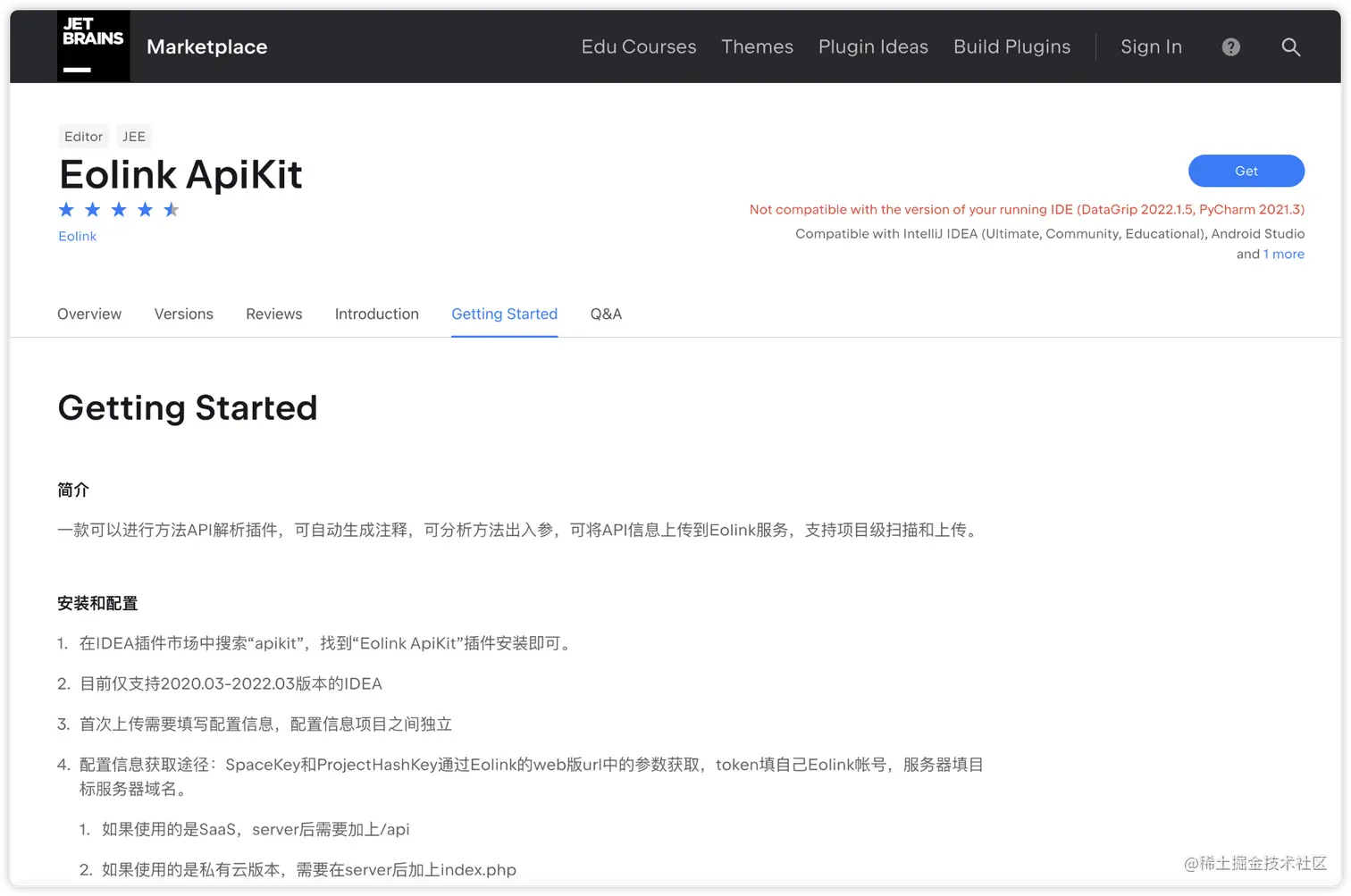The height and width of the screenshot is (896, 1351).
Task: Click the 'Eolink ApiKit' plugin title
Action: 180,174
